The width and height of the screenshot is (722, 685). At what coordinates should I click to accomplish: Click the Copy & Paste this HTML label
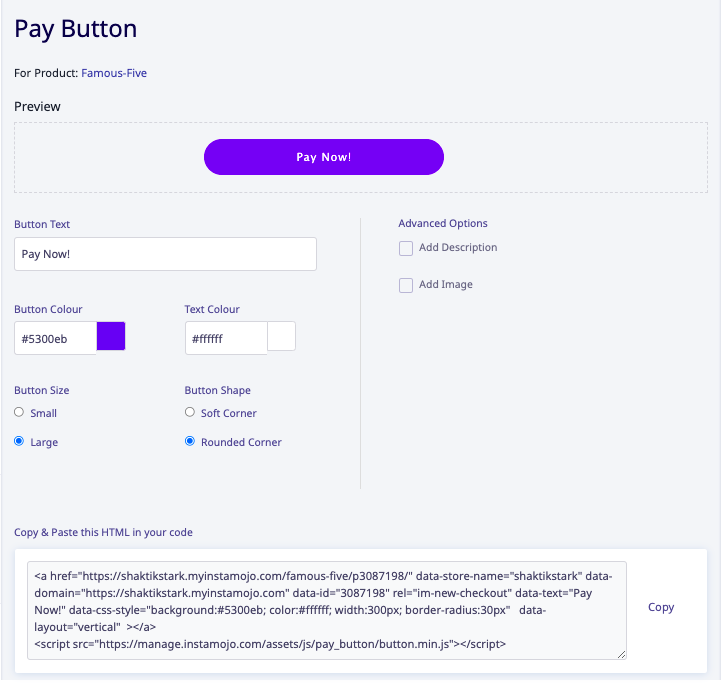pyautogui.click(x=103, y=532)
